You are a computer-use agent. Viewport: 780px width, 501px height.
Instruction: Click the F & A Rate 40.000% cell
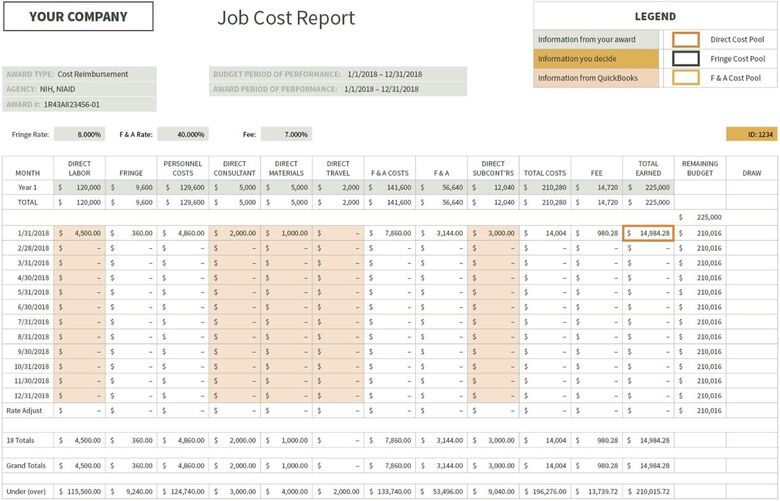pyautogui.click(x=183, y=134)
